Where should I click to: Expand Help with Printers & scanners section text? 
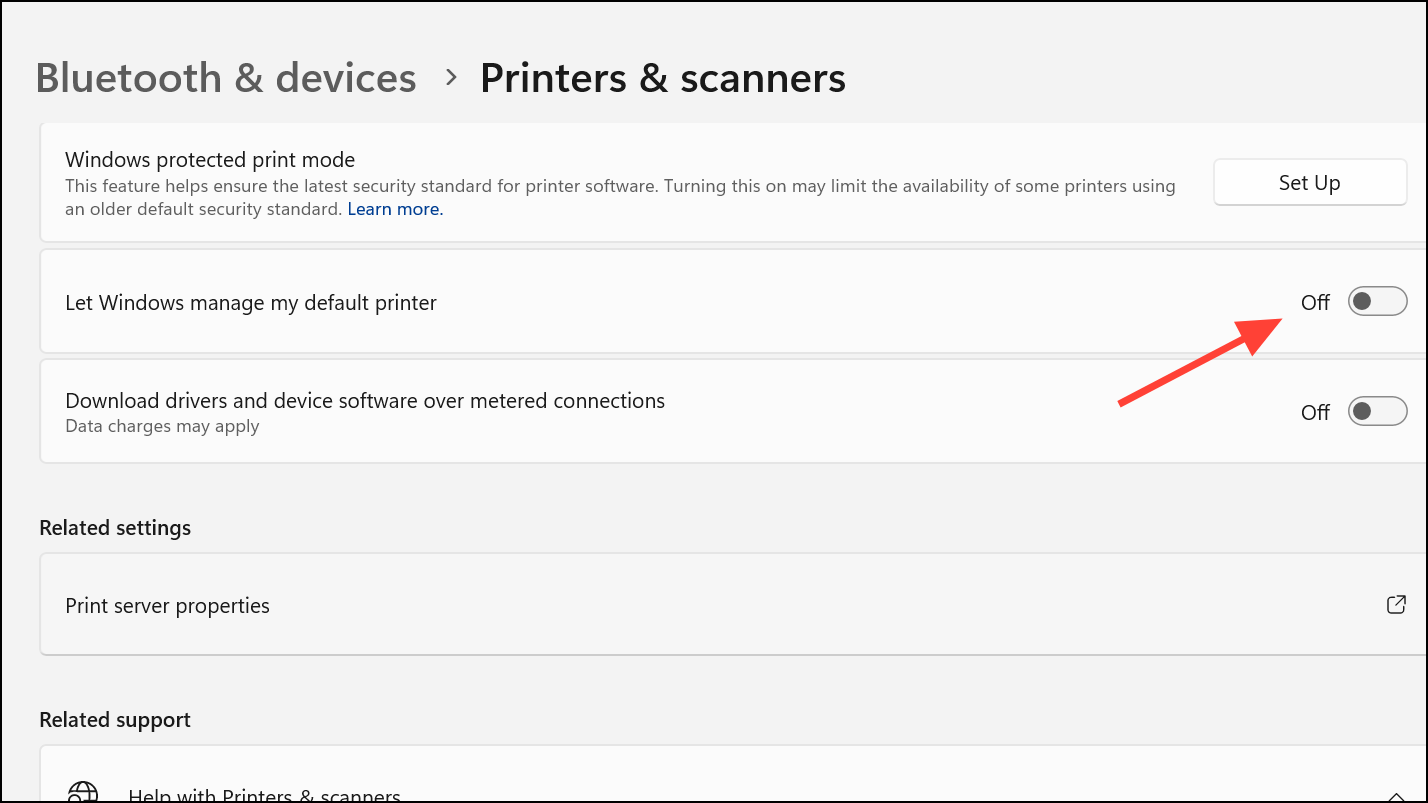click(264, 796)
